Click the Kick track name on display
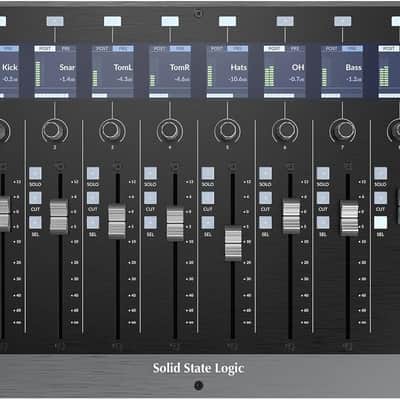Image resolution: width=400 pixels, height=400 pixels. point(10,67)
